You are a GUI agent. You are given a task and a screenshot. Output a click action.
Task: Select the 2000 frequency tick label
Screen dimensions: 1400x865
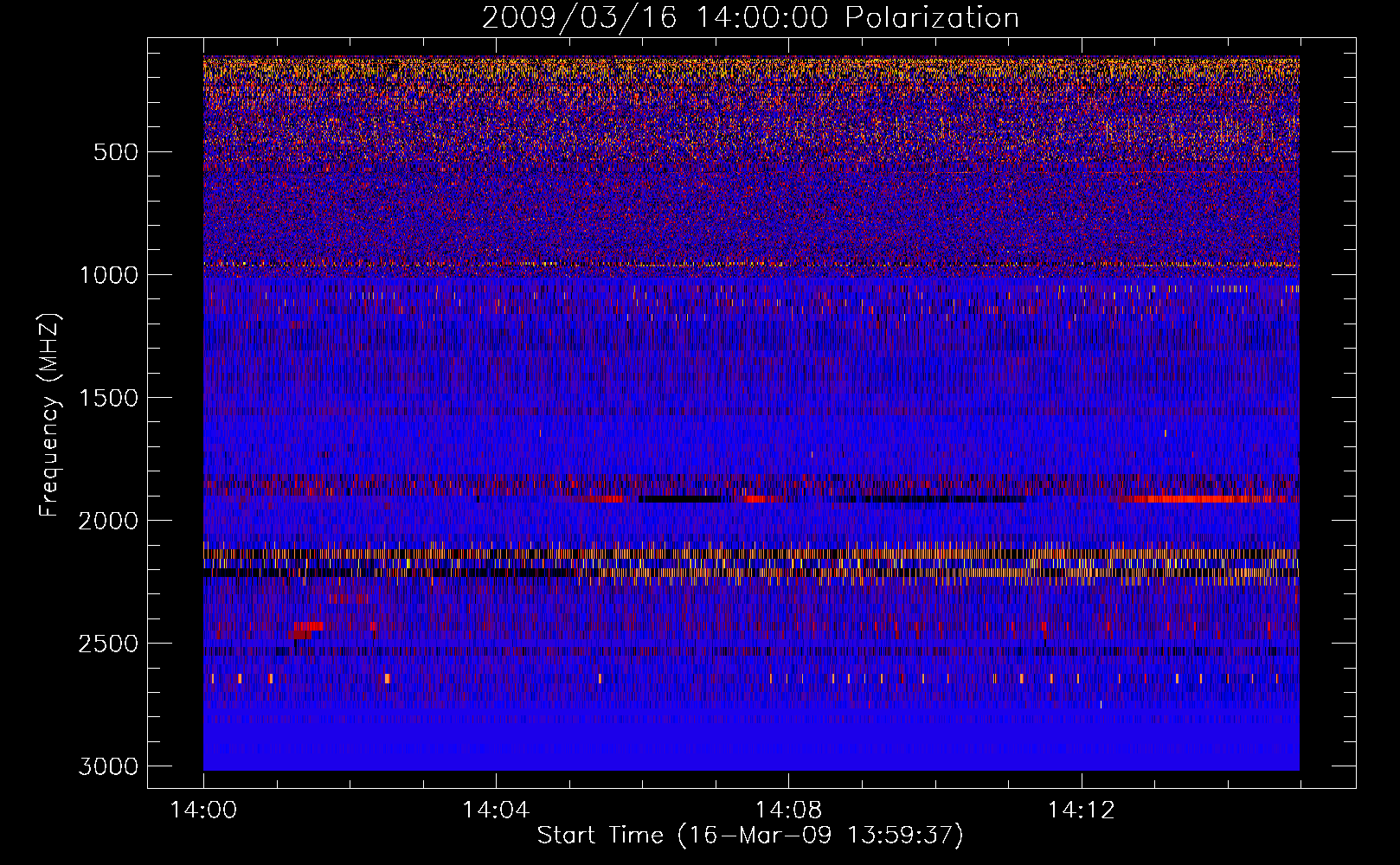click(x=108, y=521)
